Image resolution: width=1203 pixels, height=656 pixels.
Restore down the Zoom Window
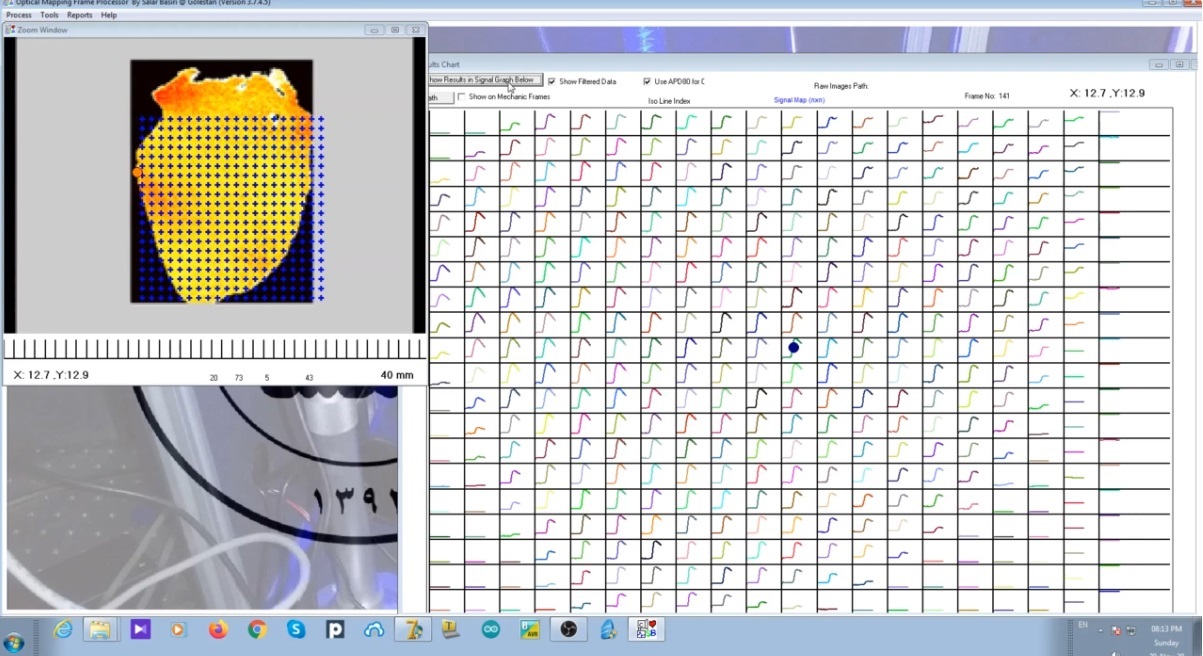coord(395,30)
